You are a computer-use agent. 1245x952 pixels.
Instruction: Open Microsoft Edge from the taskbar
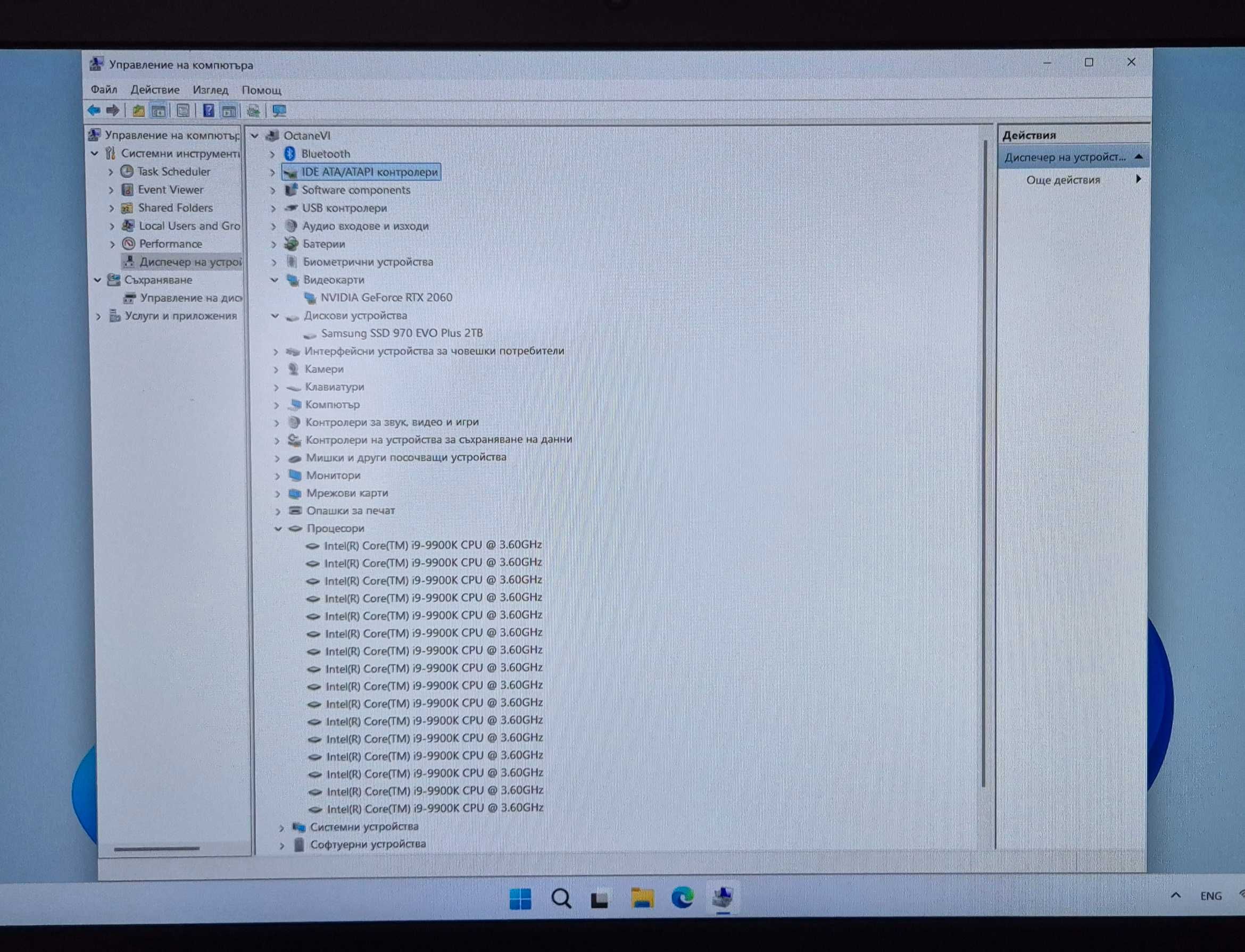click(x=683, y=898)
